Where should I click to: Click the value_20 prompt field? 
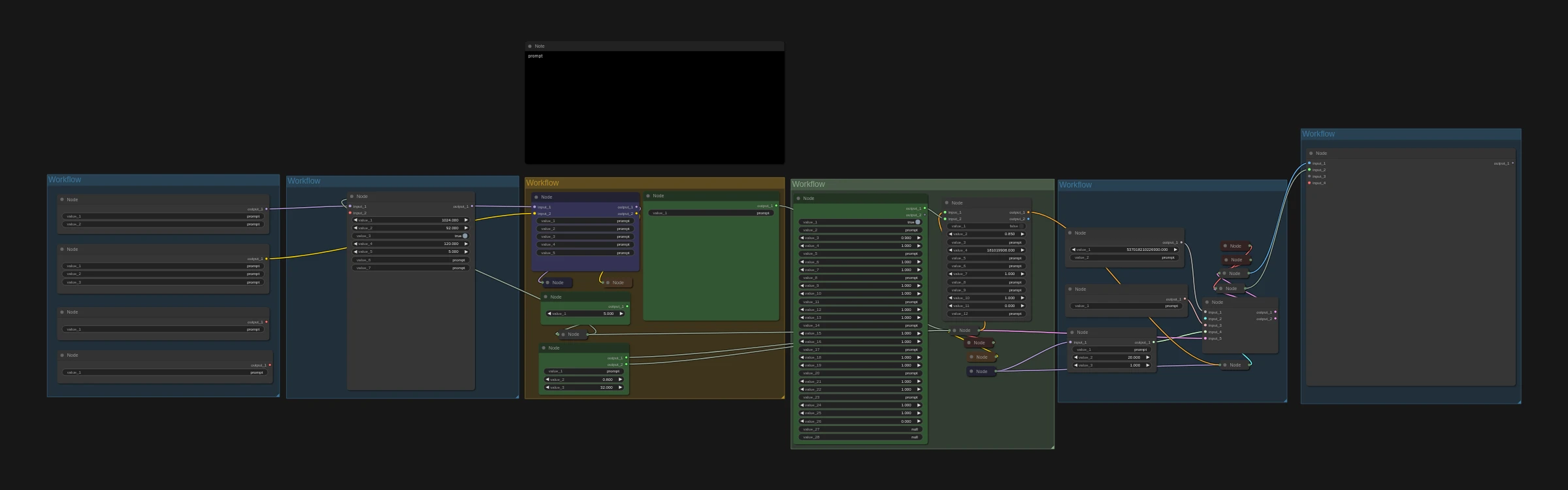(861, 373)
